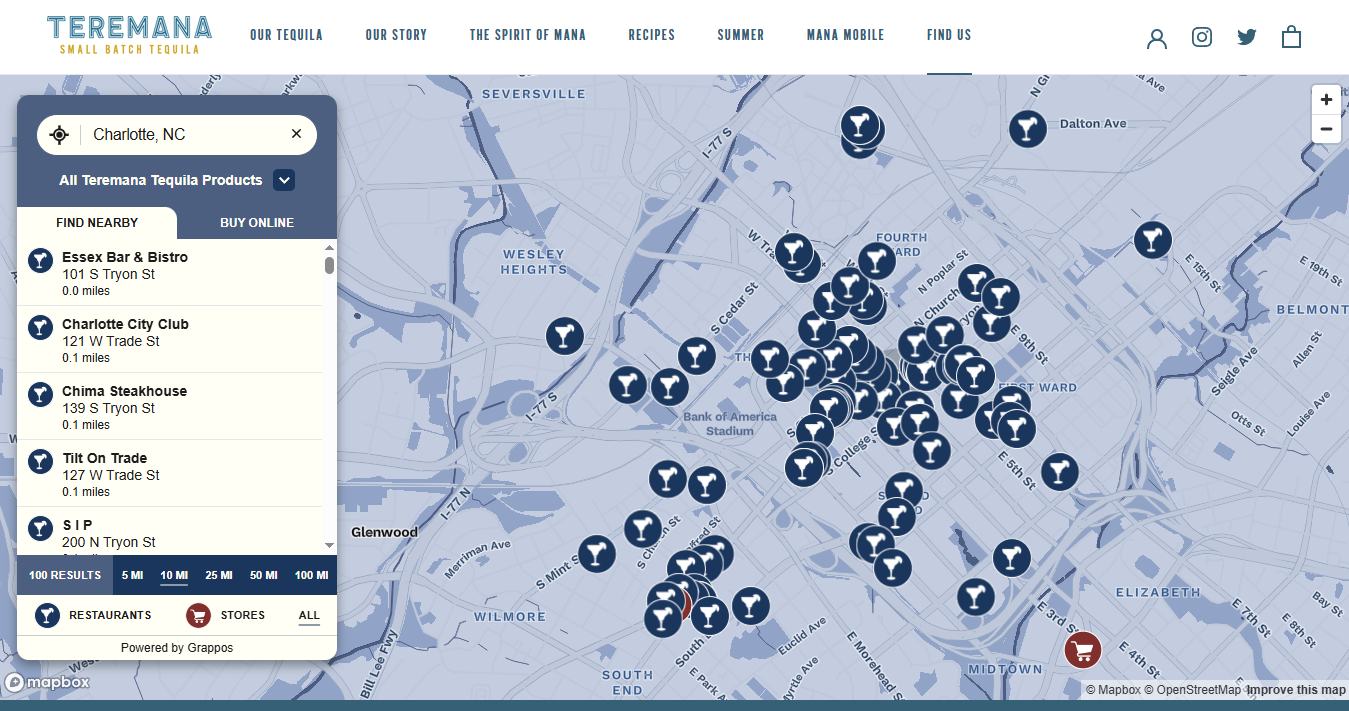Set search radius to 25 MI
1349x711 pixels.
click(x=219, y=575)
